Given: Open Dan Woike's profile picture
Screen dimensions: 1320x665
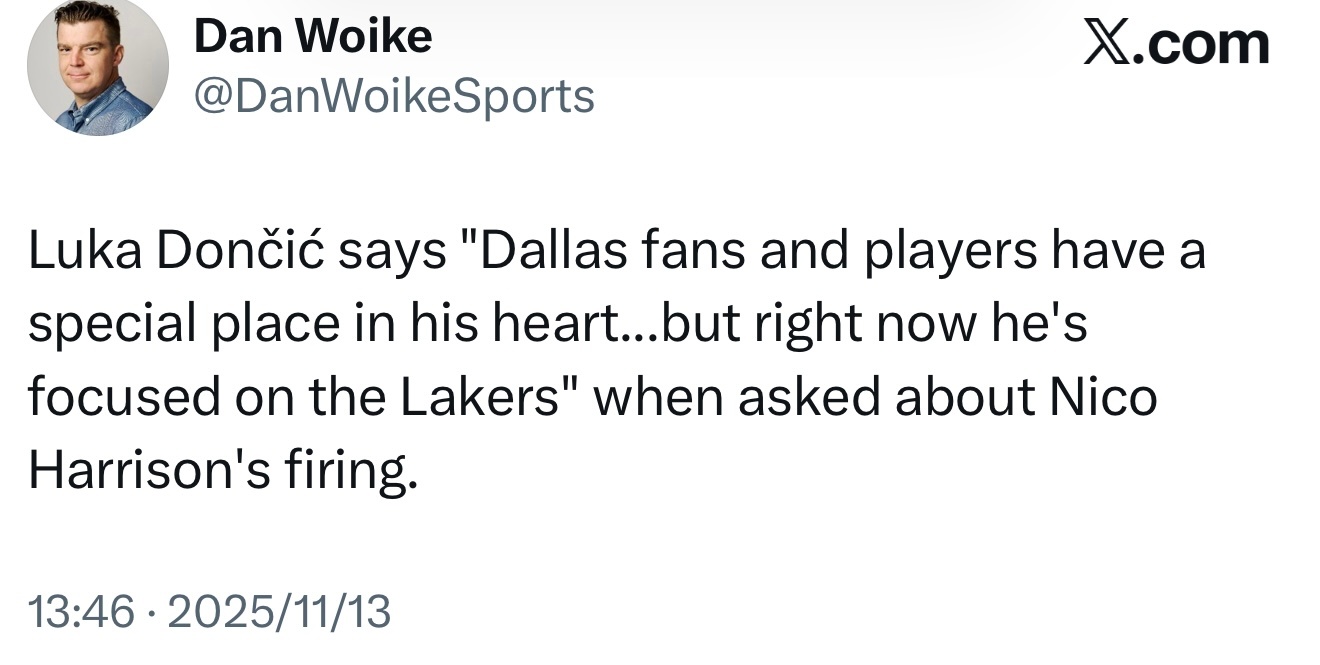Looking at the screenshot, I should point(98,68).
